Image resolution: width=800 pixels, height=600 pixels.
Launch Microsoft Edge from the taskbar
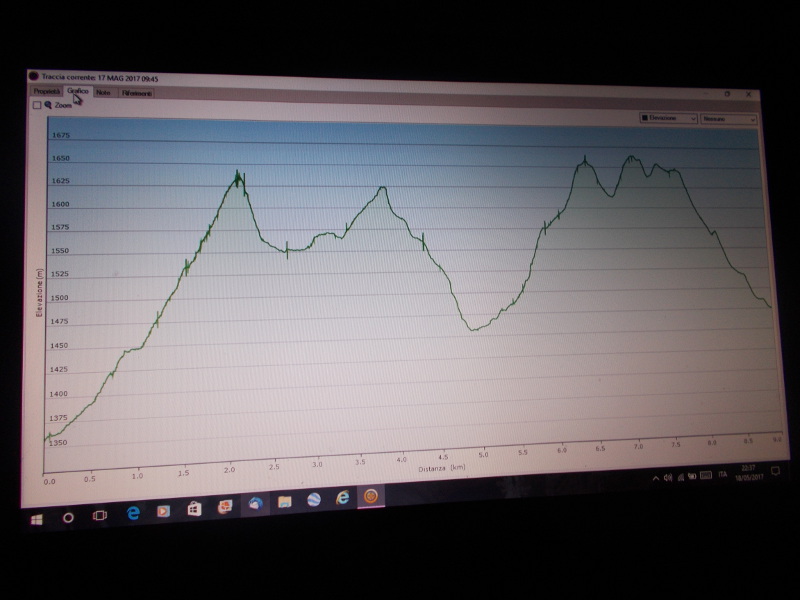tap(133, 513)
